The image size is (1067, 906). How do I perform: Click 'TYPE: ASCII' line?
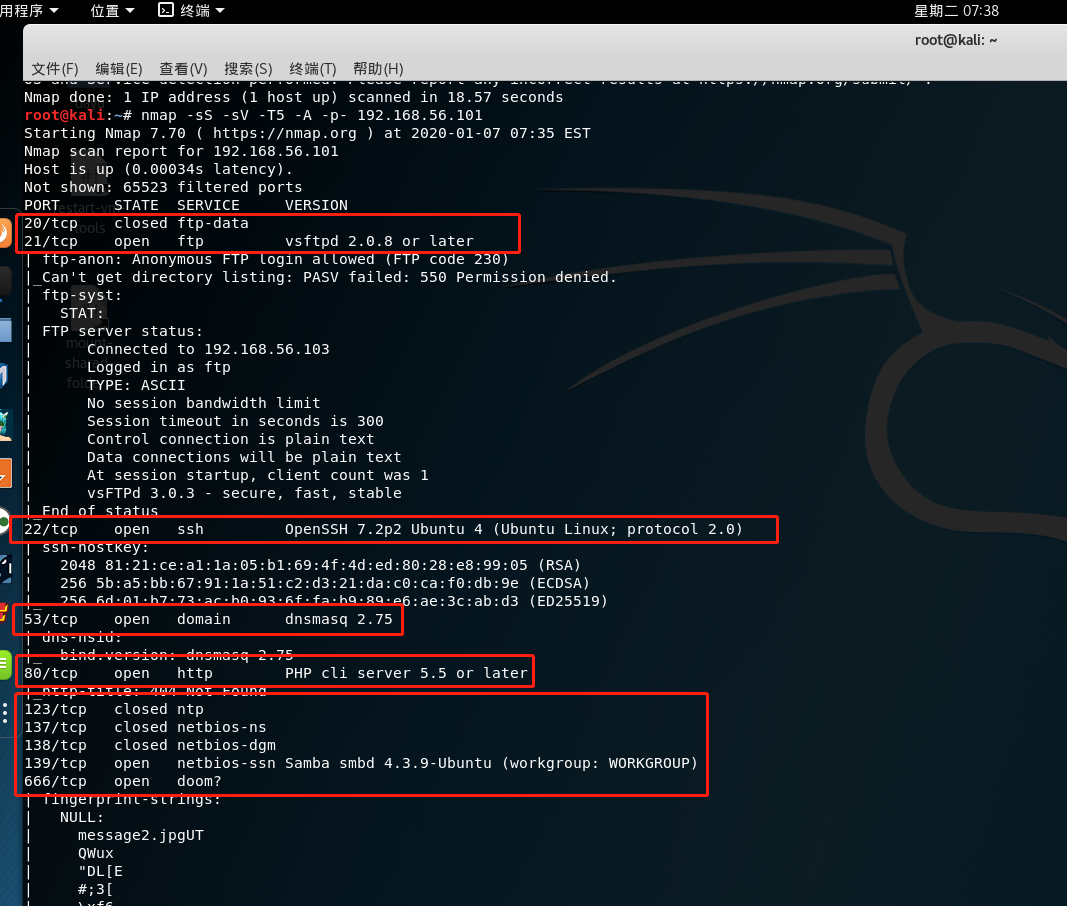point(136,385)
